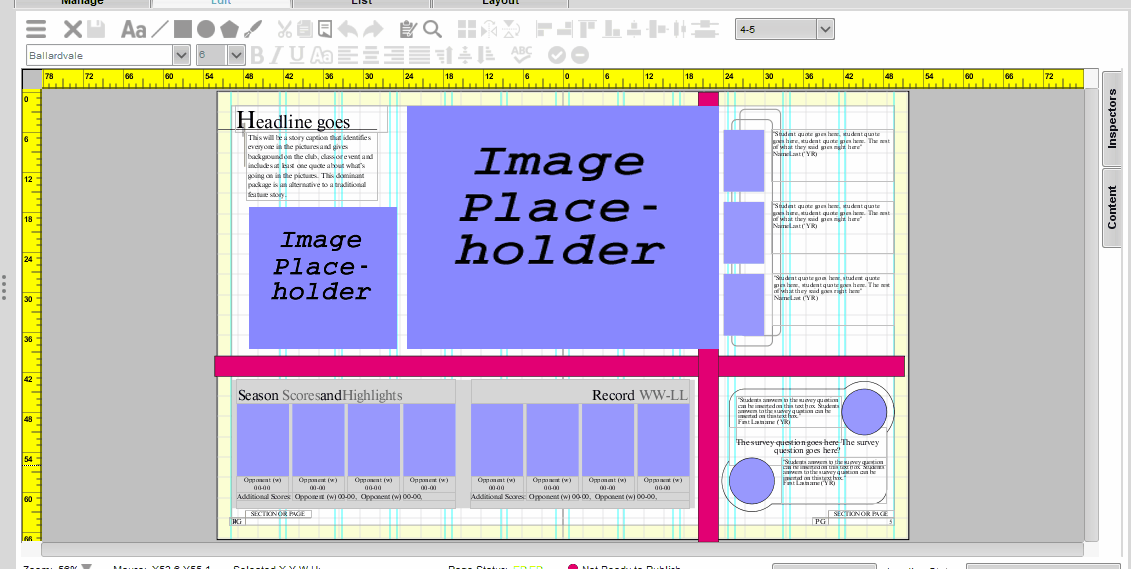Select the eyedropper brush tool
This screenshot has height=569, width=1131.
[x=252, y=30]
